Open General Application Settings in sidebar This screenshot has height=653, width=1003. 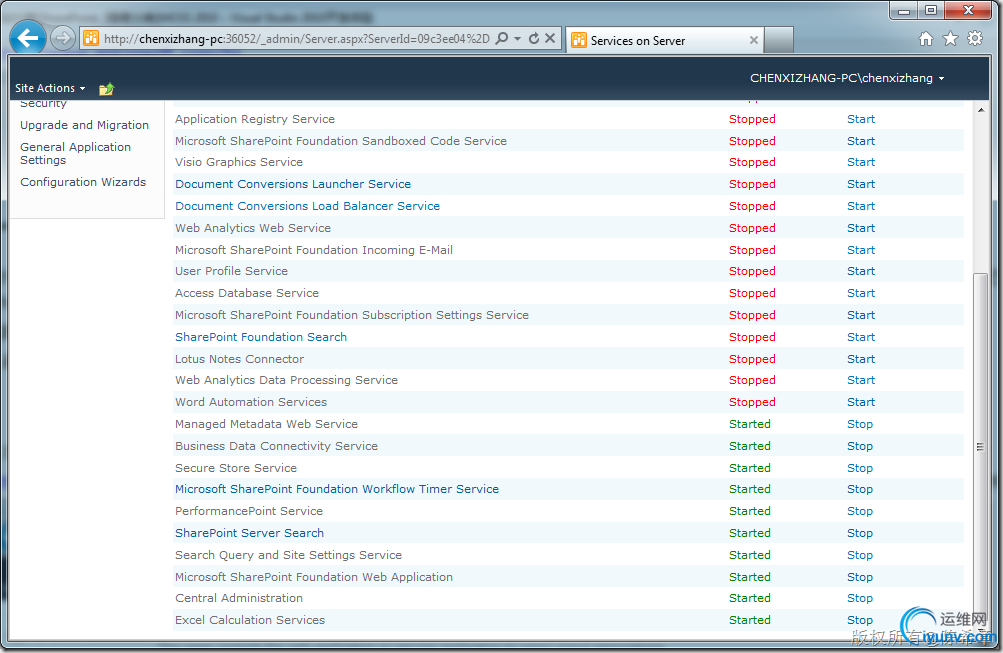(75, 153)
